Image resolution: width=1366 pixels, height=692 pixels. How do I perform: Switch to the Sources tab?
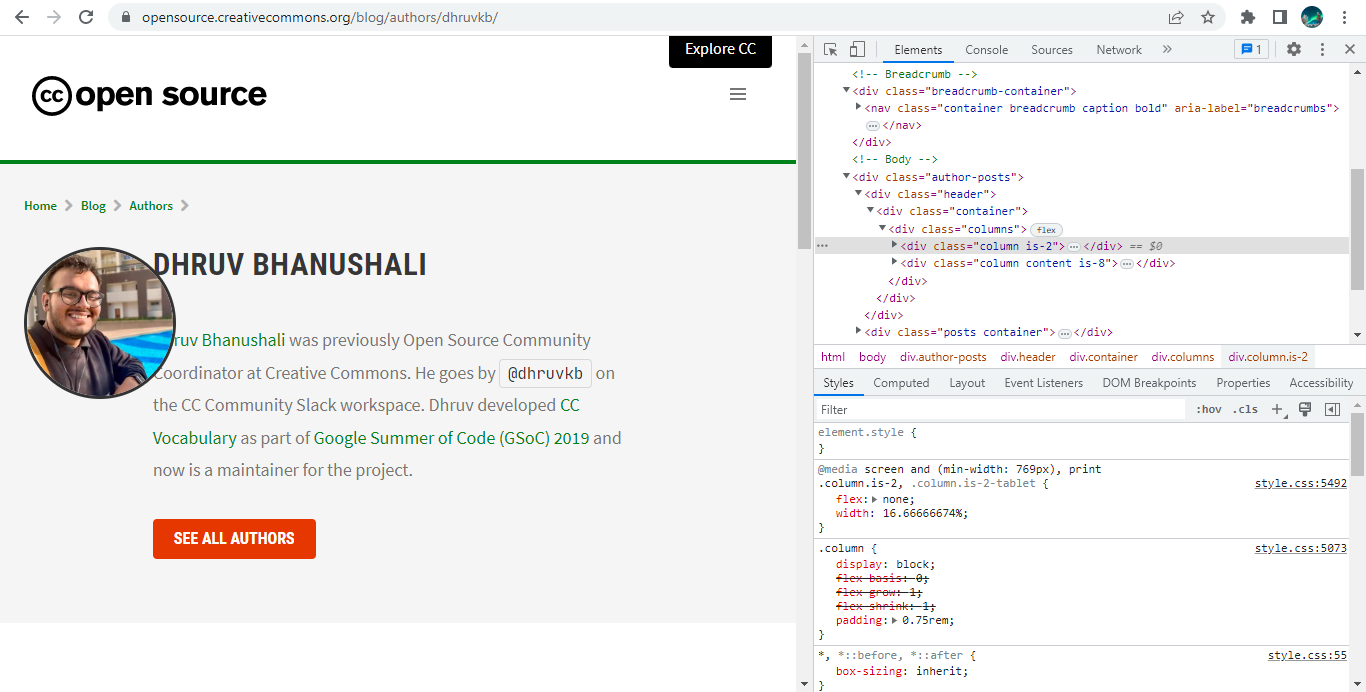pyautogui.click(x=1052, y=50)
